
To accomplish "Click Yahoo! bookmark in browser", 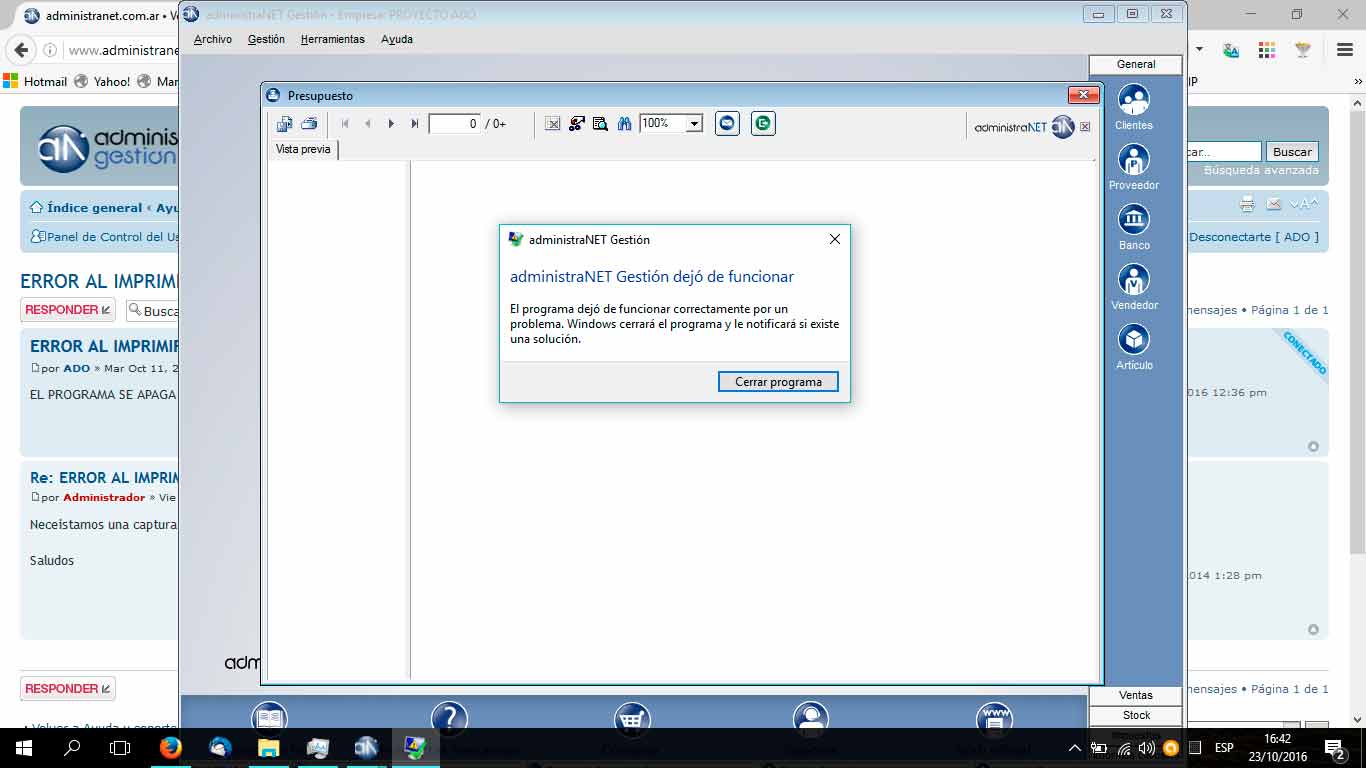I will coord(102,81).
